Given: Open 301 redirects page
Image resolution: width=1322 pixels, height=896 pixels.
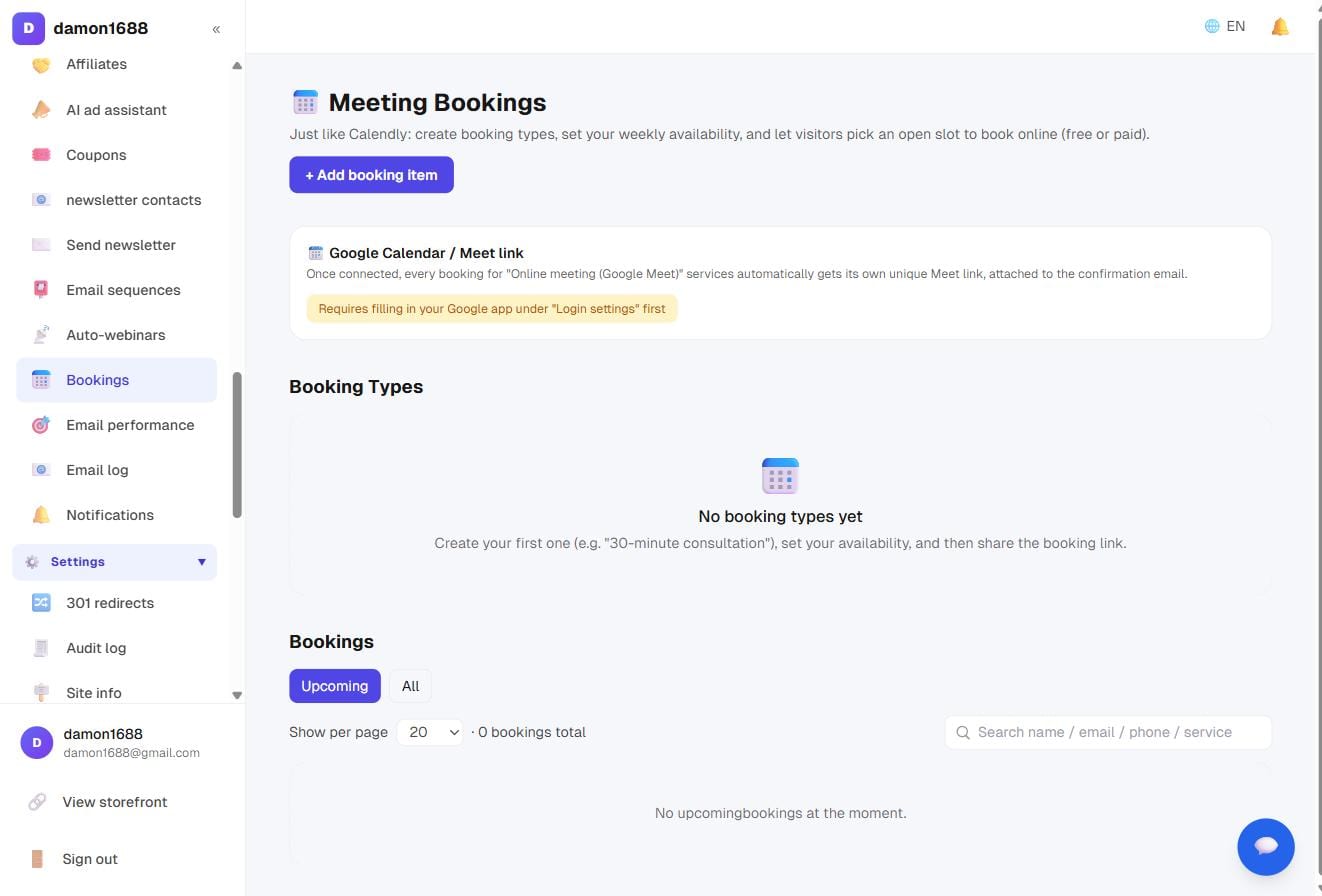Looking at the screenshot, I should point(116,603).
